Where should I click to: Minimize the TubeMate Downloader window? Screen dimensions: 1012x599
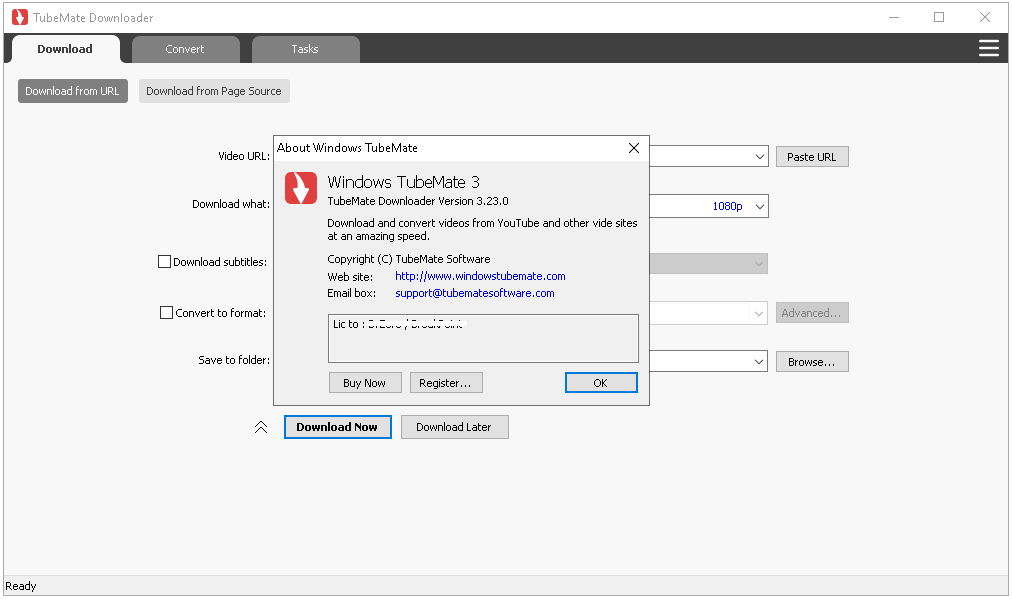click(x=894, y=17)
